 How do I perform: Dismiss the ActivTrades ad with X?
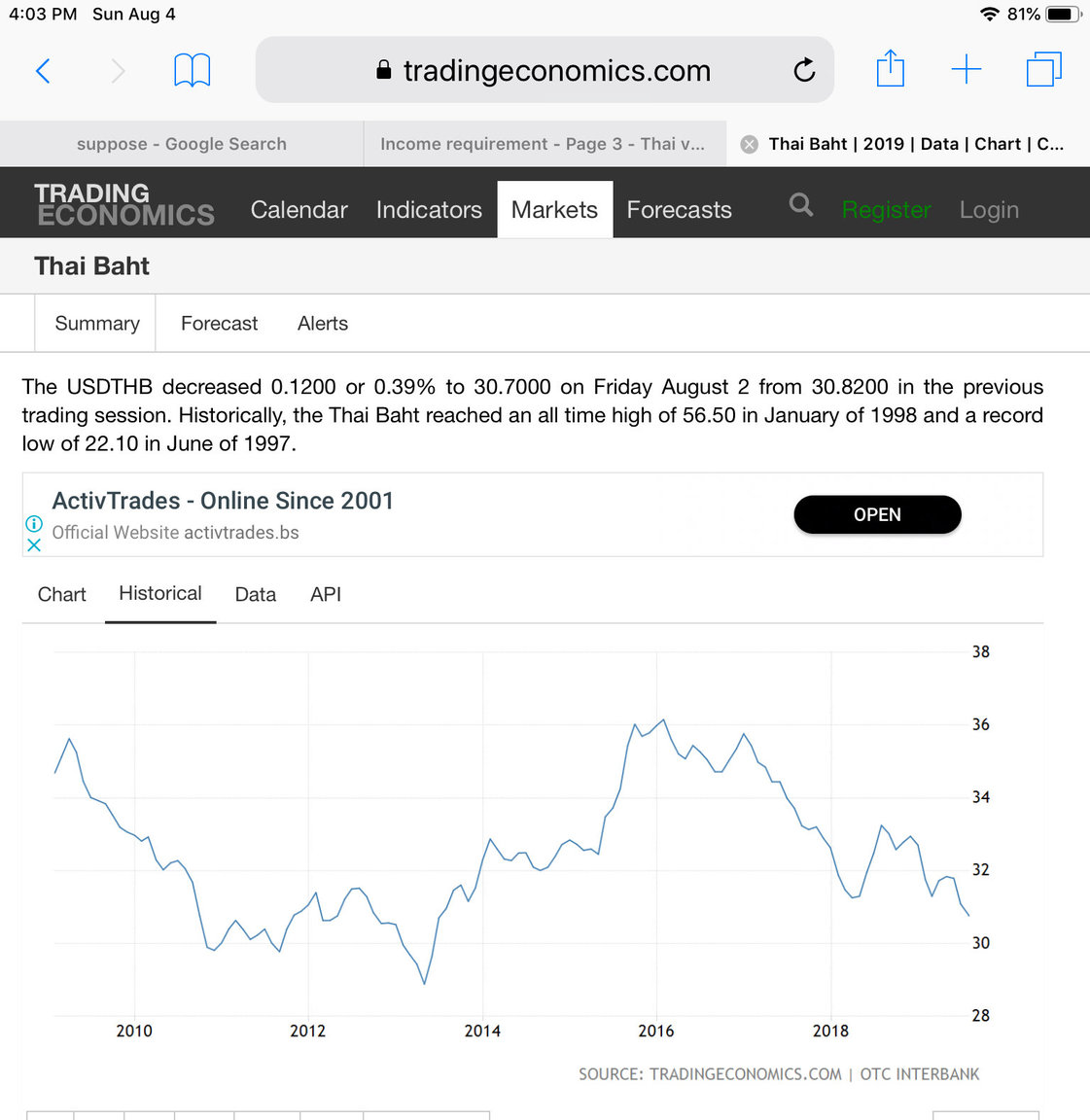pos(34,545)
